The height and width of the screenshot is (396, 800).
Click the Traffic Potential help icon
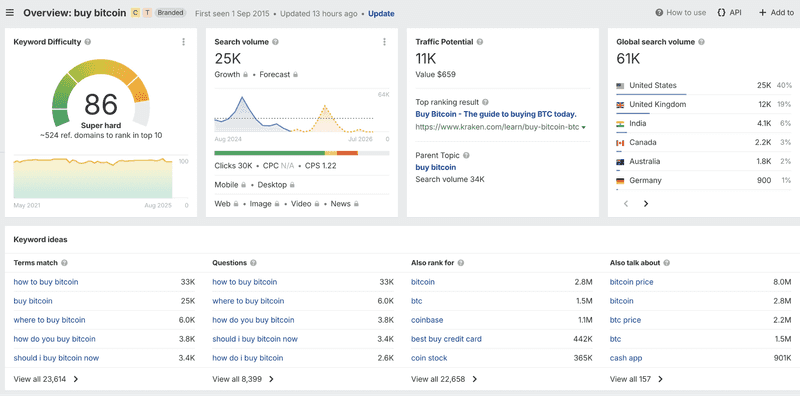coord(480,42)
